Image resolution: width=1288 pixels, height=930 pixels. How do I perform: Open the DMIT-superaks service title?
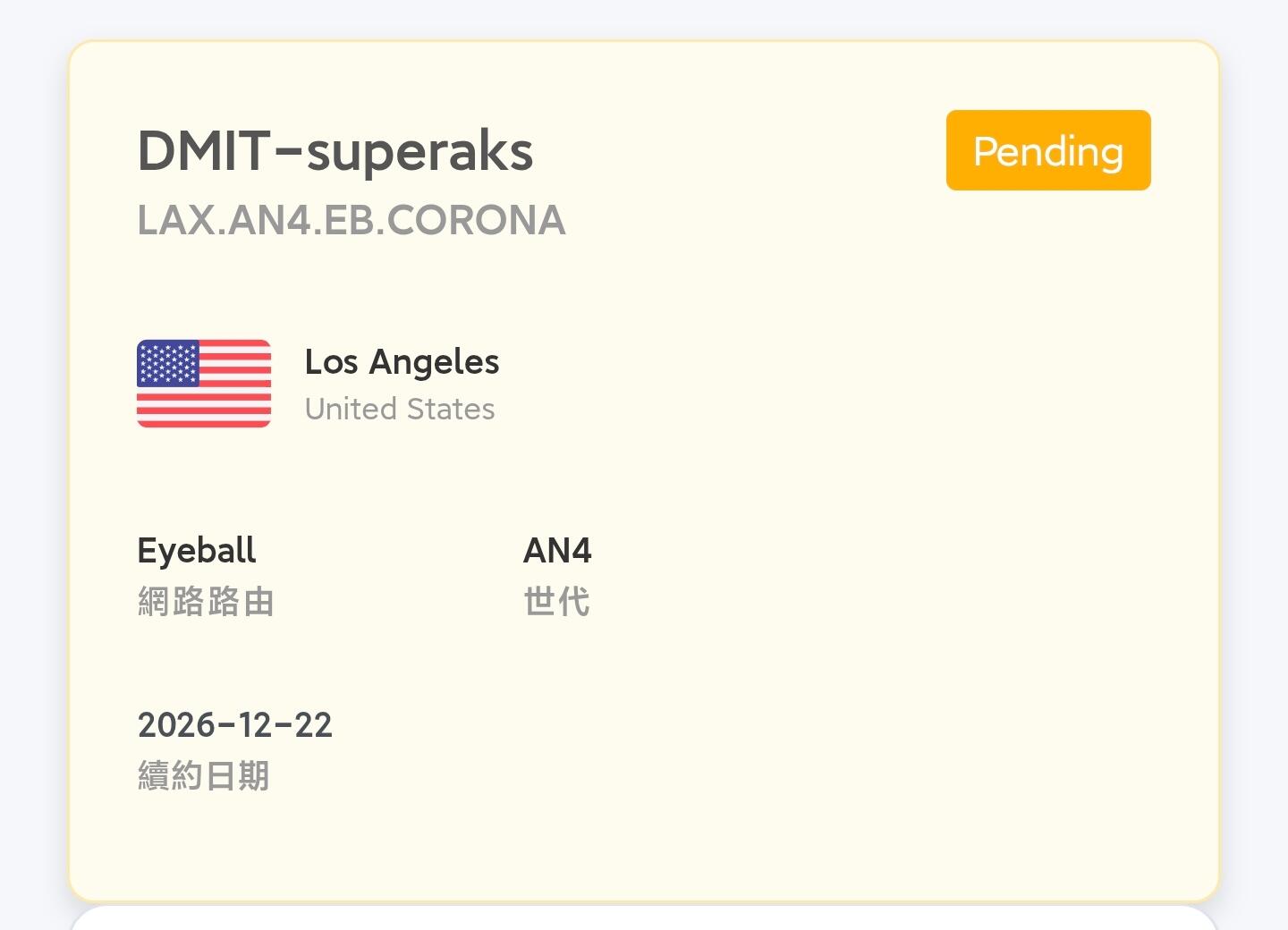335,150
